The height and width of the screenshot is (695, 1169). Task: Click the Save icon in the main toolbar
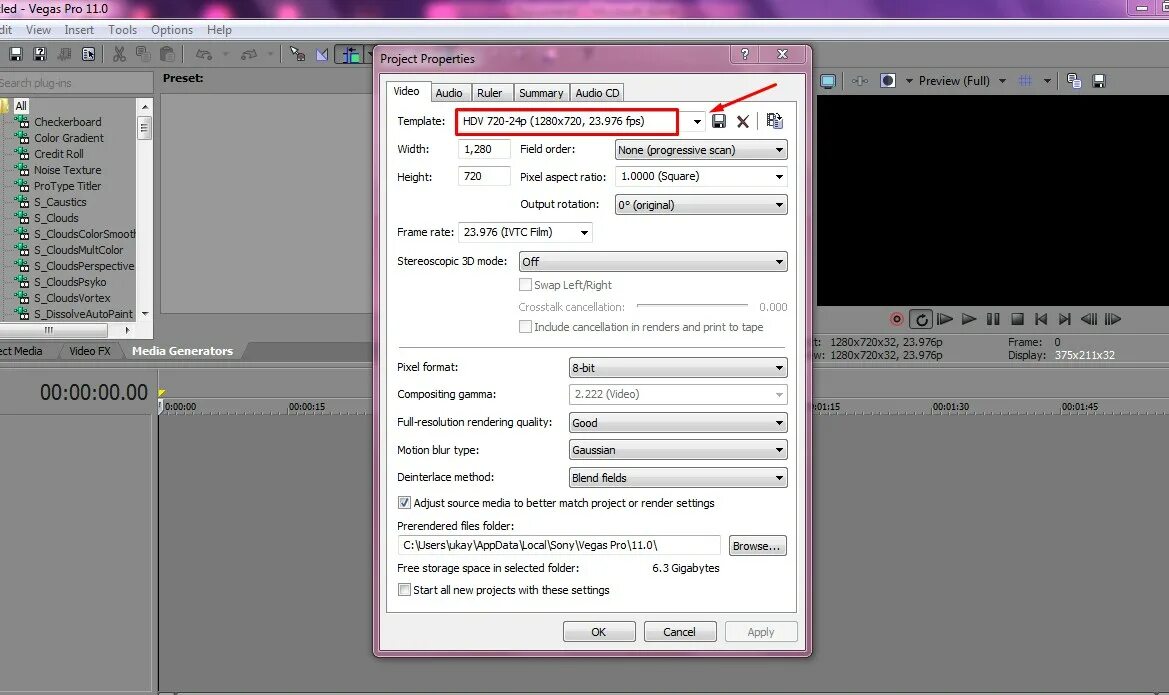tap(16, 54)
